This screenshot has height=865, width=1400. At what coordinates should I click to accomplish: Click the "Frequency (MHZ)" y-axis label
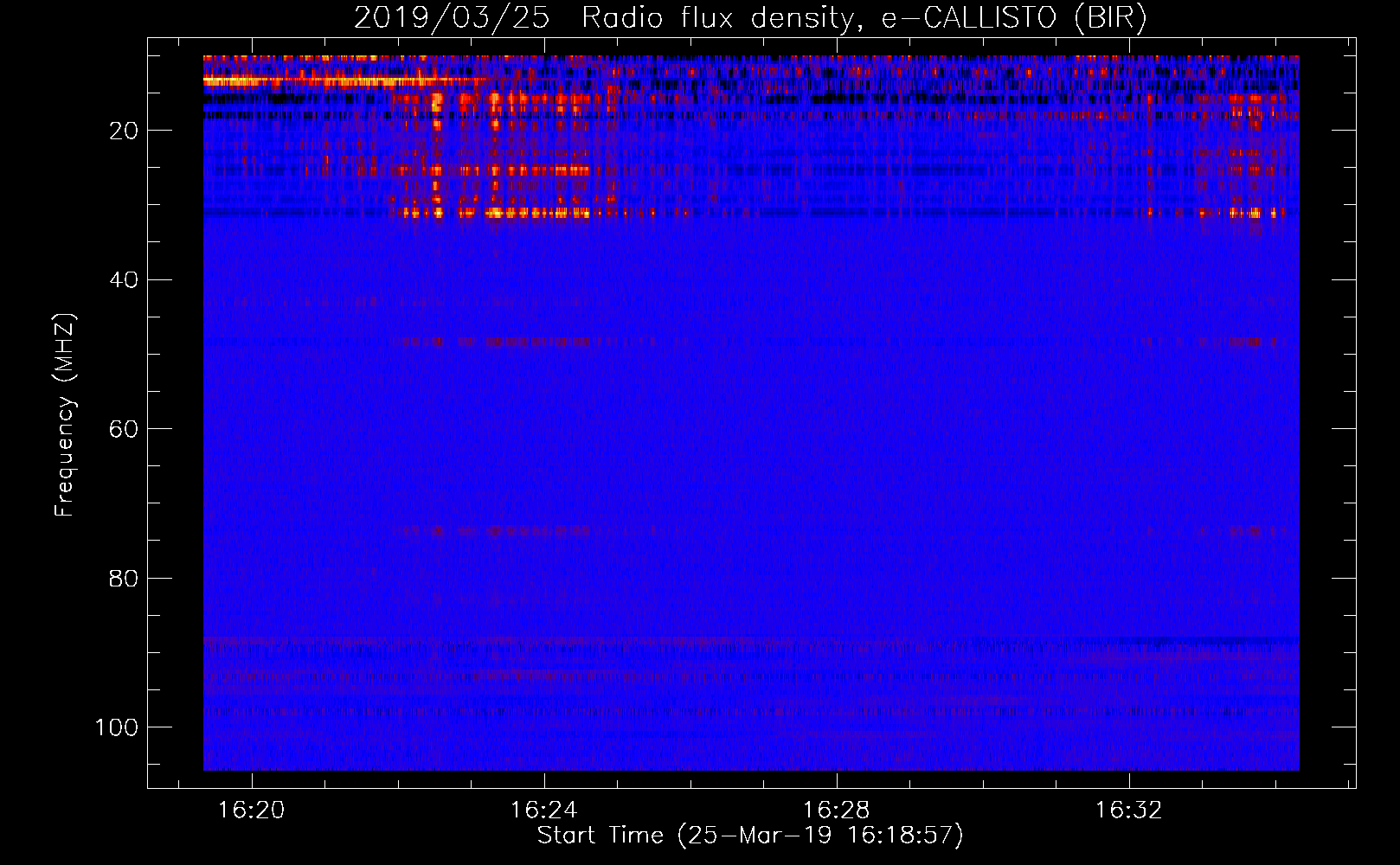65,415
